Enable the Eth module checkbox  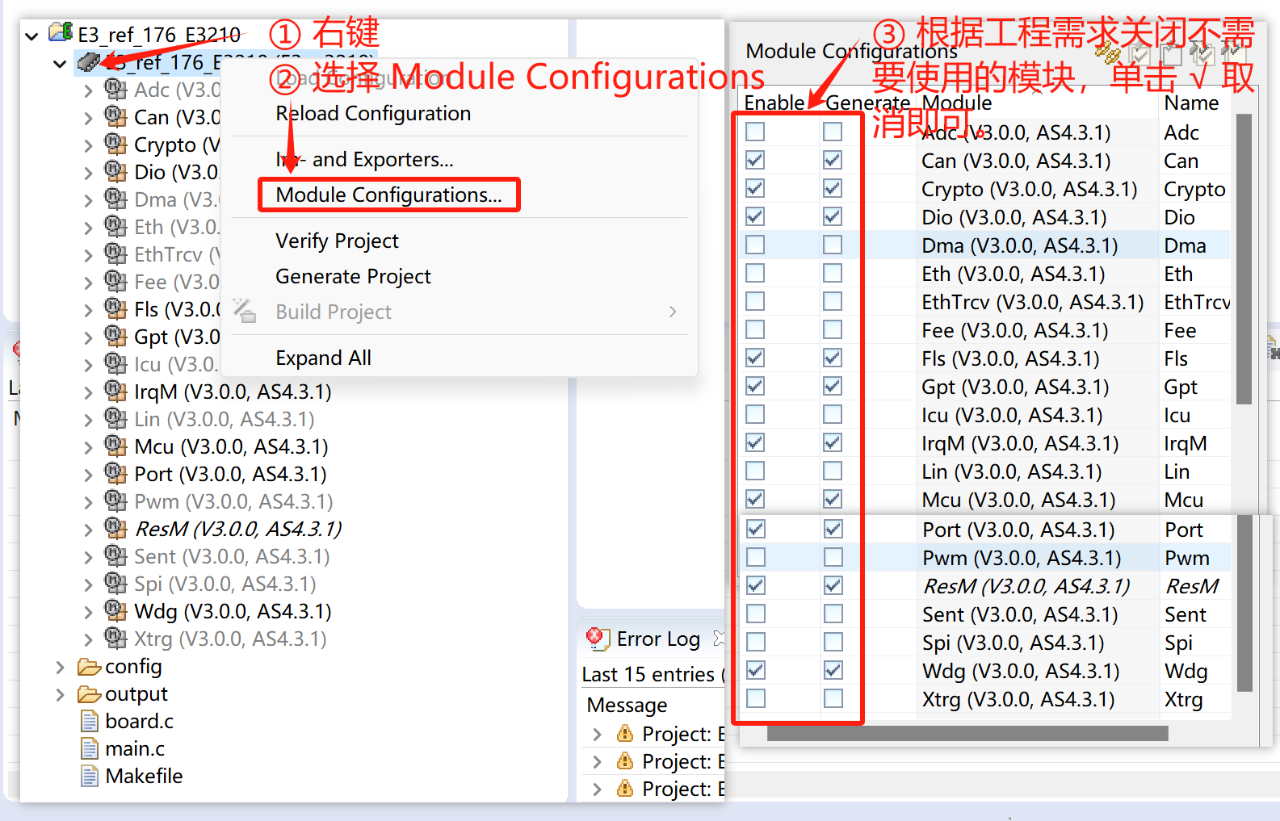coord(754,273)
